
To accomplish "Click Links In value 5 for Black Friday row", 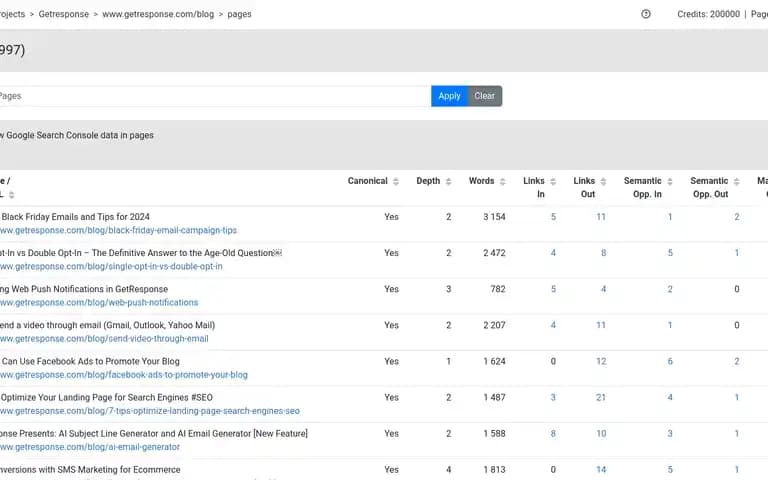I will coord(553,217).
